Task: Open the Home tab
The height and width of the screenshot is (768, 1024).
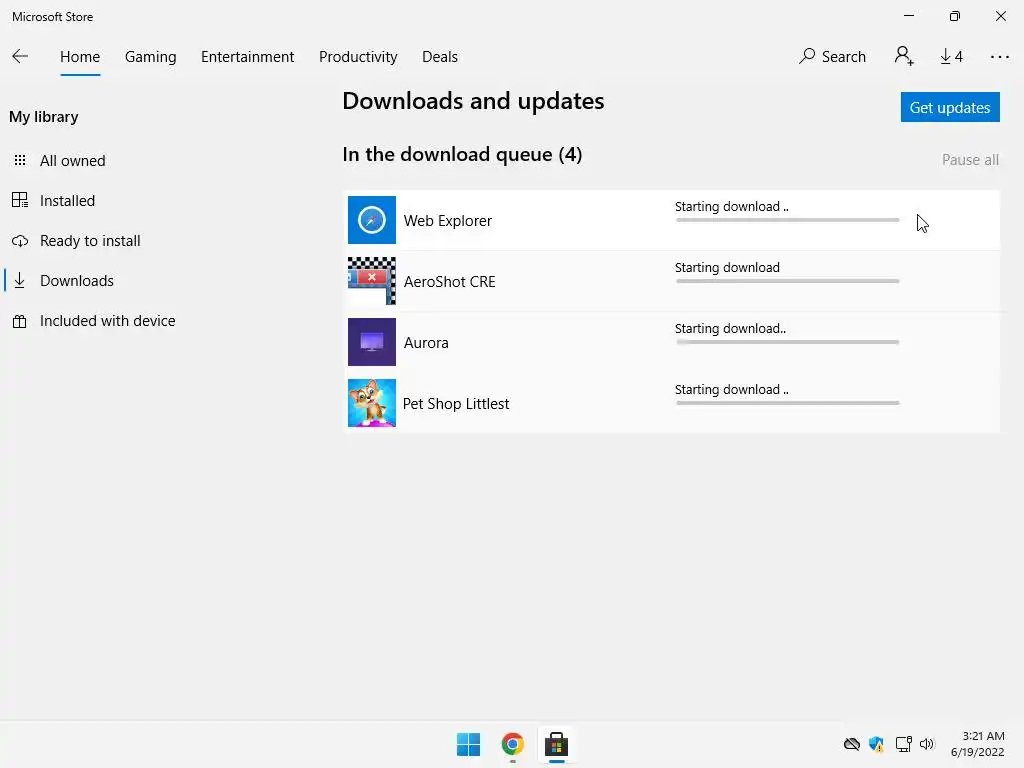Action: [80, 57]
